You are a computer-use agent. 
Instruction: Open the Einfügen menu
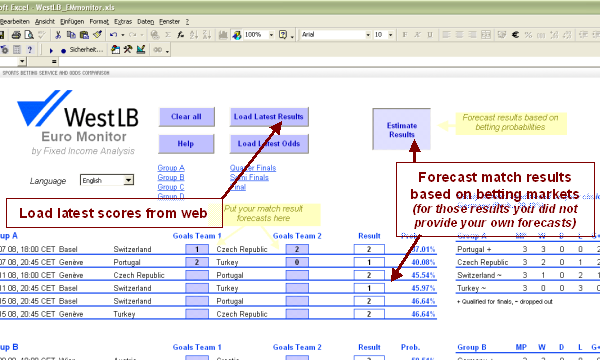coord(72,22)
